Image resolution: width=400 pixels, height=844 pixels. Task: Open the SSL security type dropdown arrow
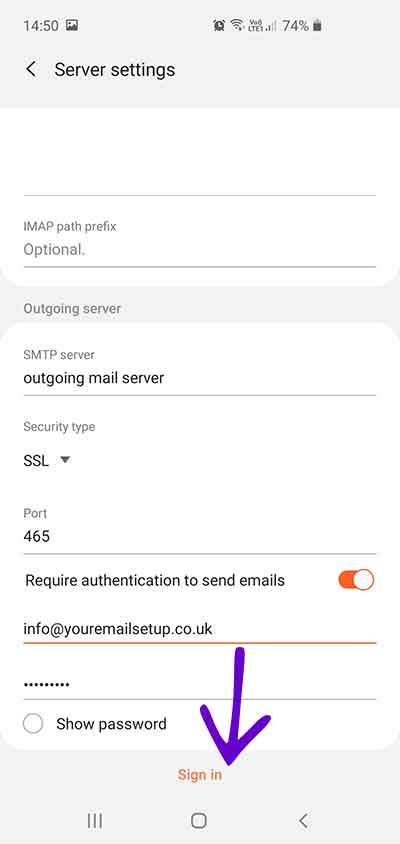65,460
